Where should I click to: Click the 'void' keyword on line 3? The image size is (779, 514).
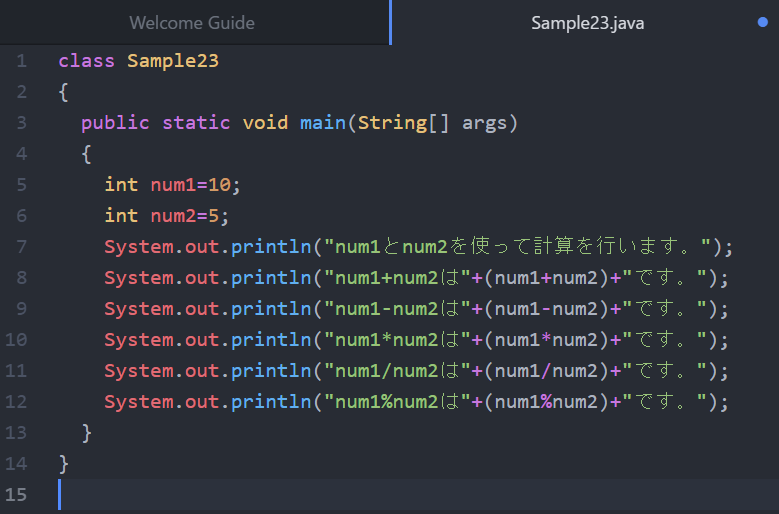pyautogui.click(x=265, y=123)
